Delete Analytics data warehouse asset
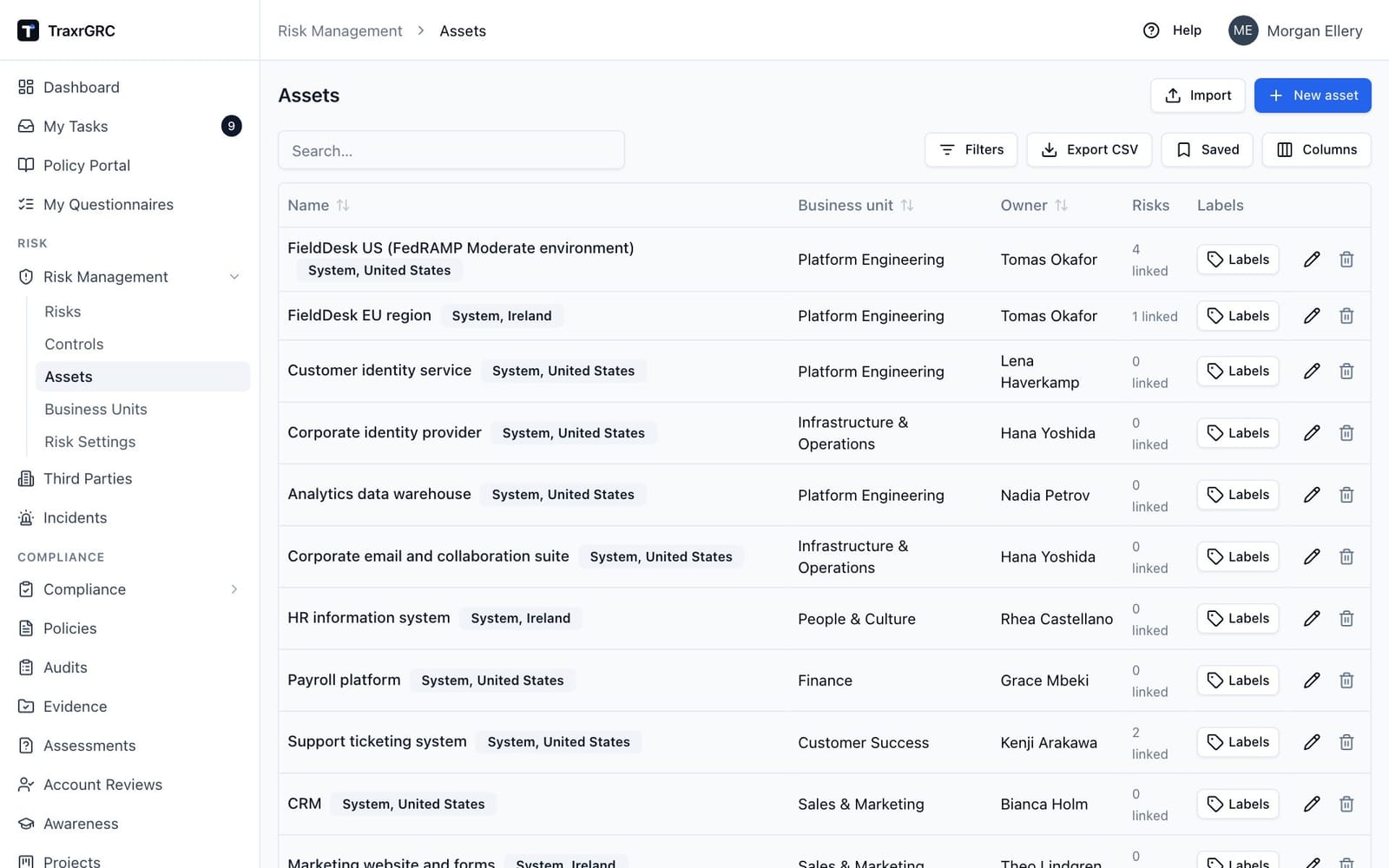Image resolution: width=1389 pixels, height=868 pixels. [1346, 495]
